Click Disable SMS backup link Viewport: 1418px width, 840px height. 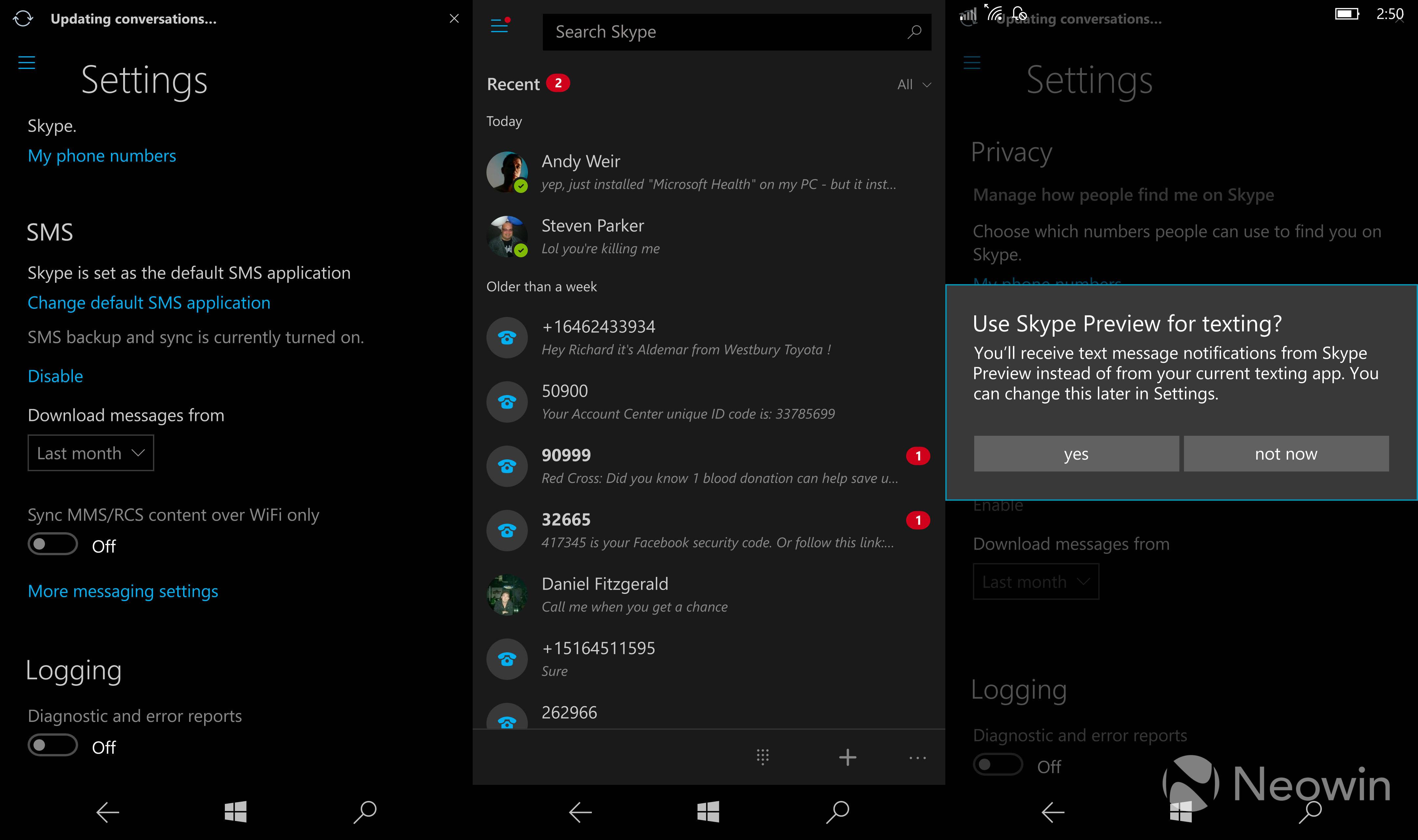click(55, 376)
